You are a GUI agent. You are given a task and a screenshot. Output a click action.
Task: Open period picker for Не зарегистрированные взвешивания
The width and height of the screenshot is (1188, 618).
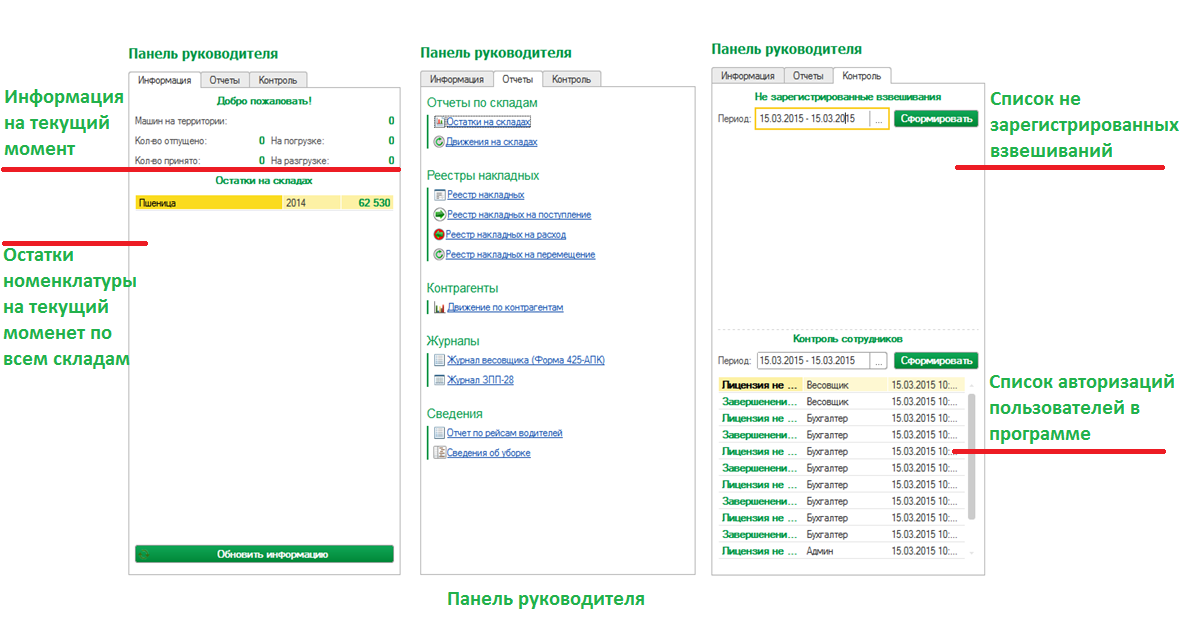[879, 119]
